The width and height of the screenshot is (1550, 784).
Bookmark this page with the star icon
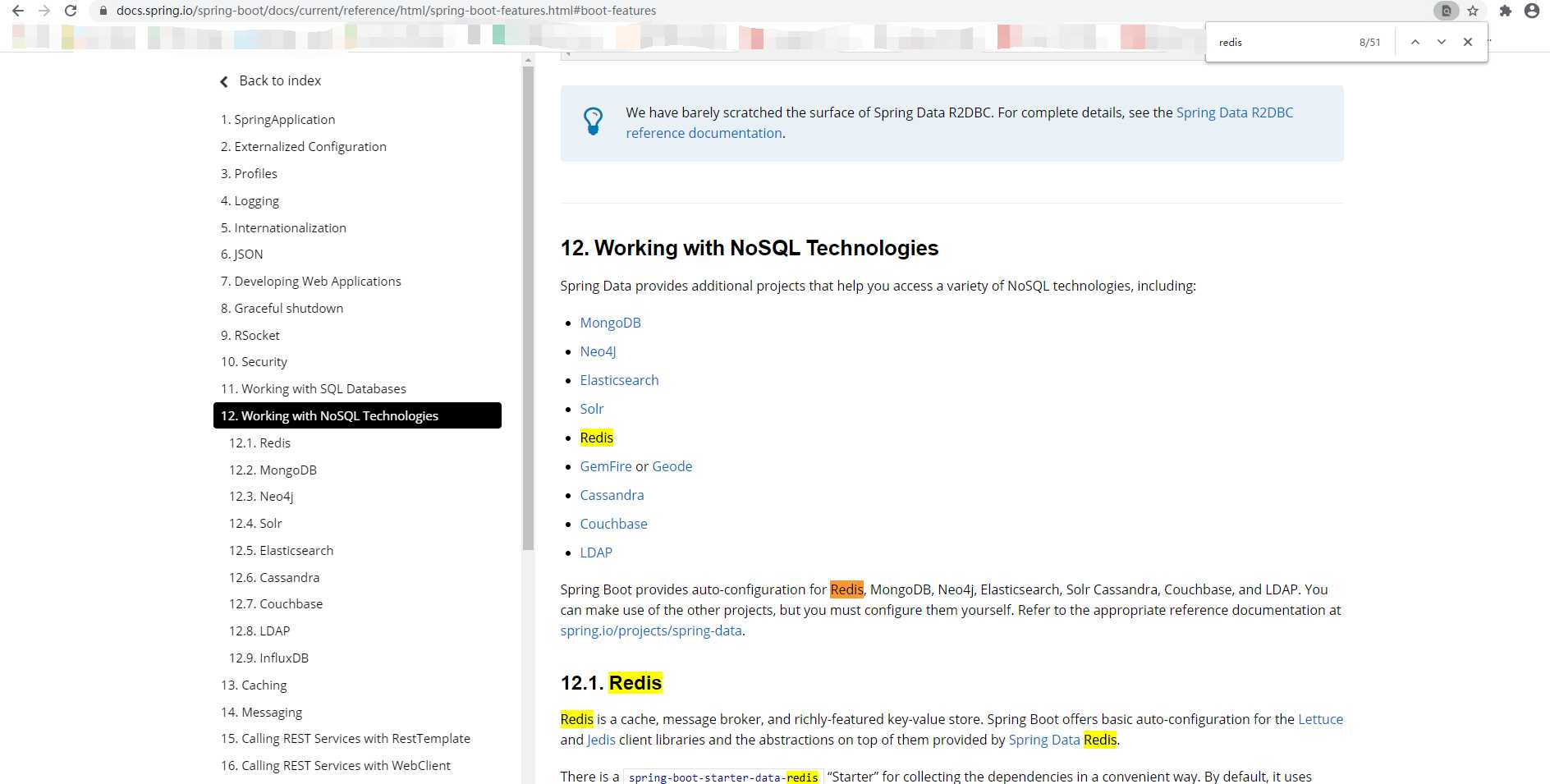tap(1473, 11)
